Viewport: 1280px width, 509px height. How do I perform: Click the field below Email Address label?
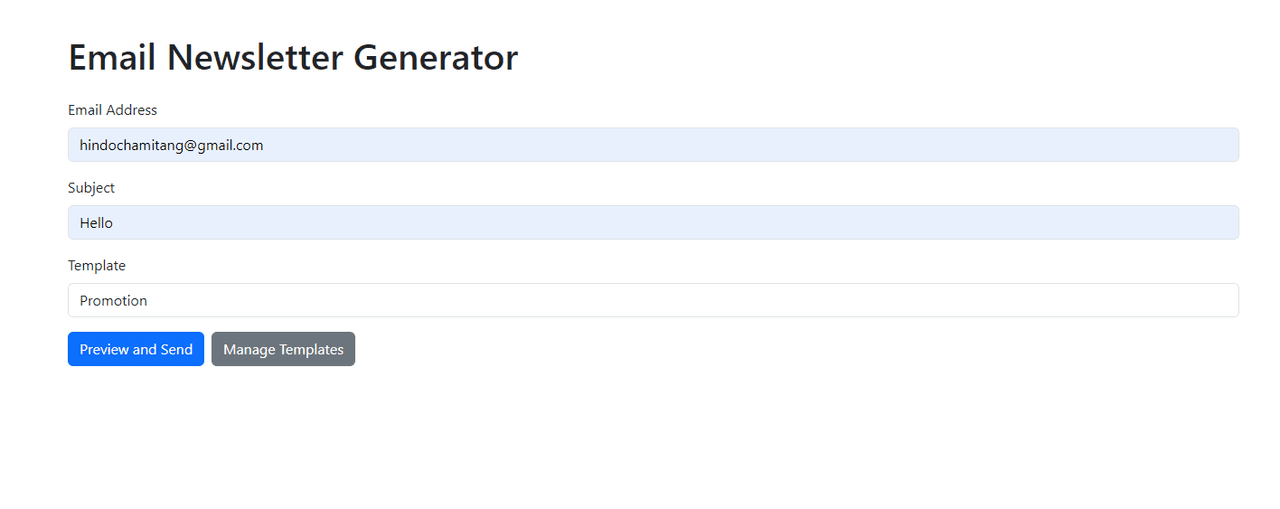click(653, 145)
